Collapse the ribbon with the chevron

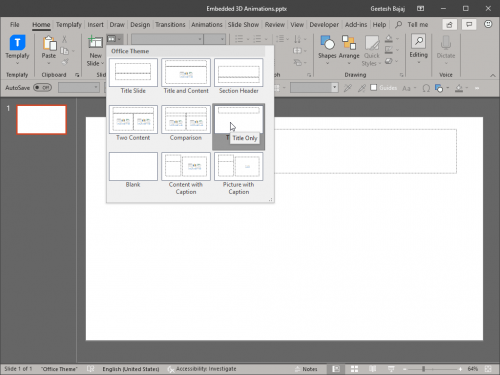[x=493, y=76]
